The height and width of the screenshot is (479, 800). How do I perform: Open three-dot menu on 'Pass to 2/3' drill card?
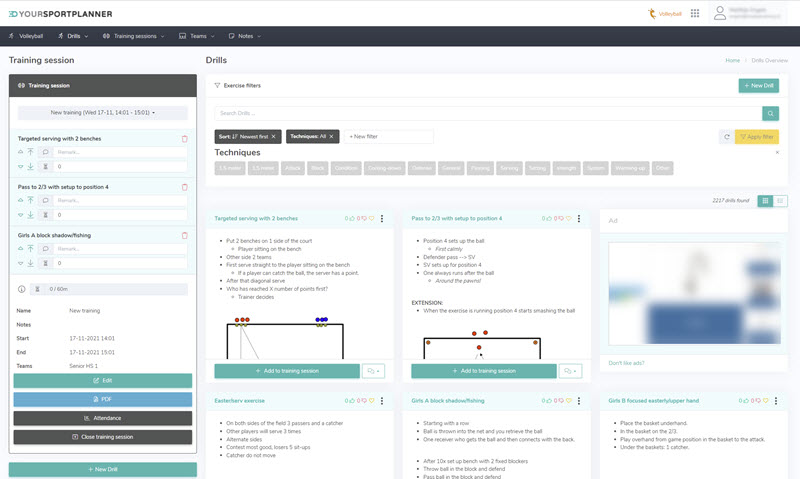(579, 218)
